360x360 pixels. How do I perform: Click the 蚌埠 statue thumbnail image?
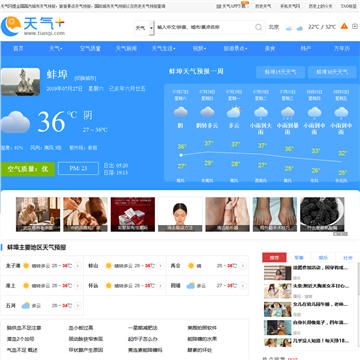pos(20,82)
